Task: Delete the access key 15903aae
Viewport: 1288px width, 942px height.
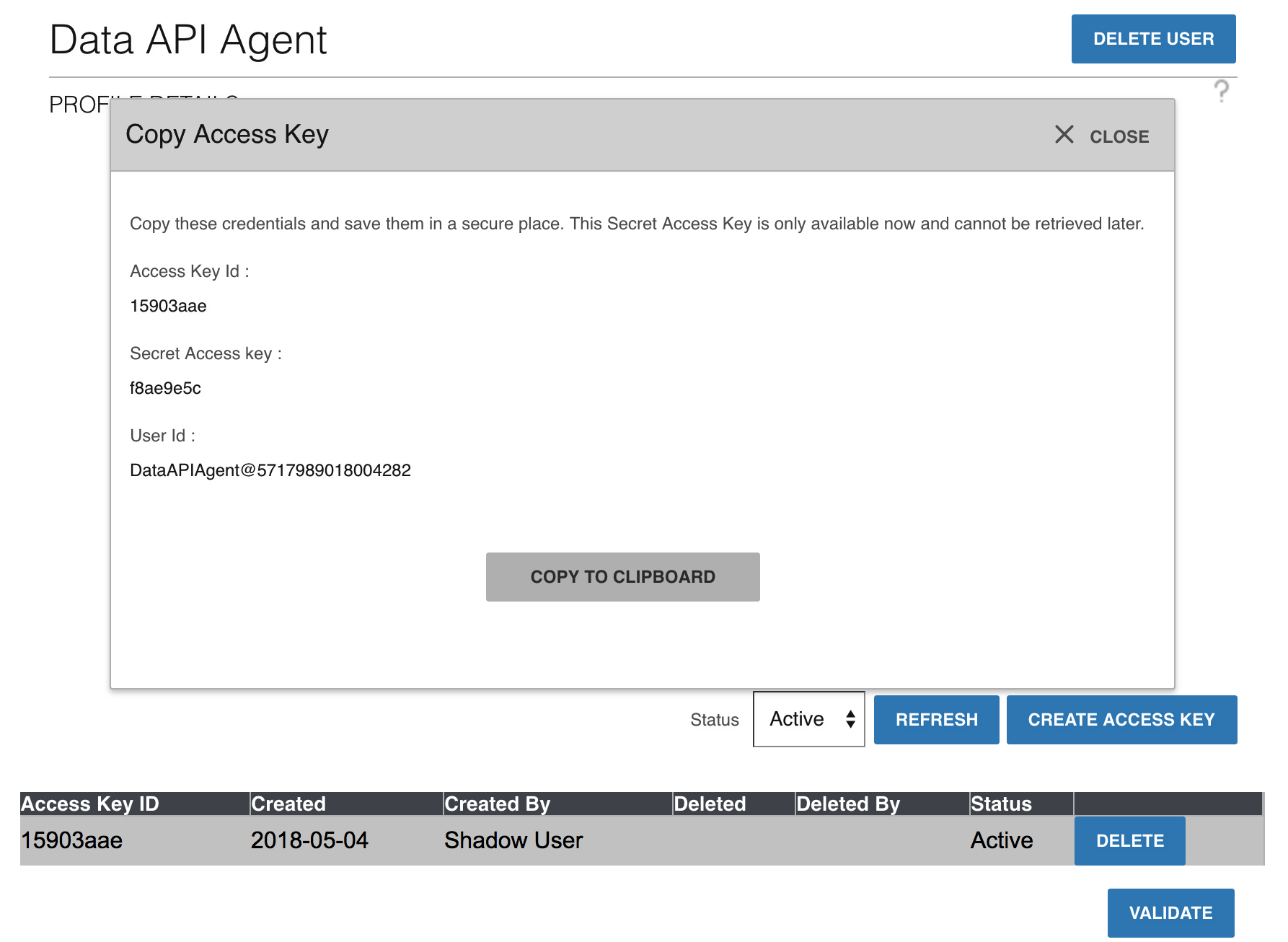Action: point(1129,840)
